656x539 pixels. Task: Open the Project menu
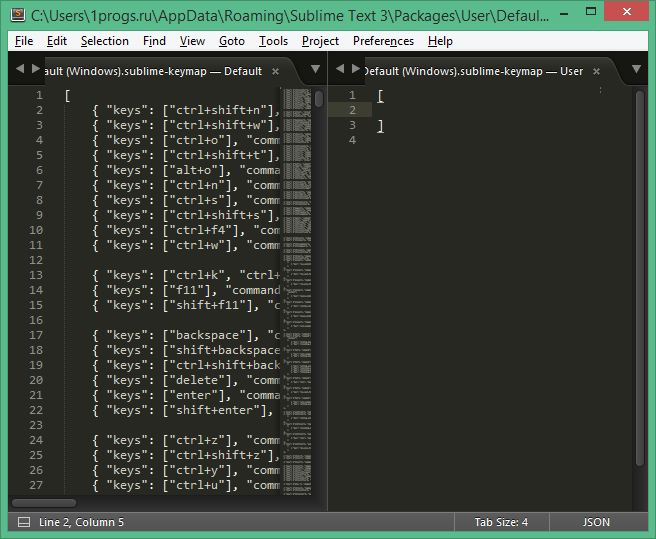pyautogui.click(x=320, y=41)
